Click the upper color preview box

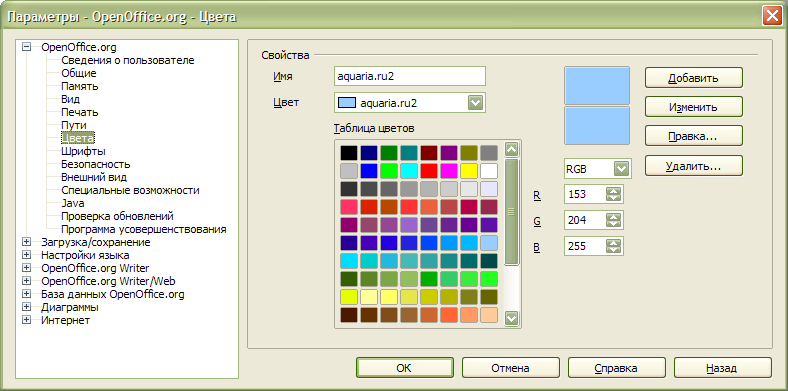[x=597, y=85]
